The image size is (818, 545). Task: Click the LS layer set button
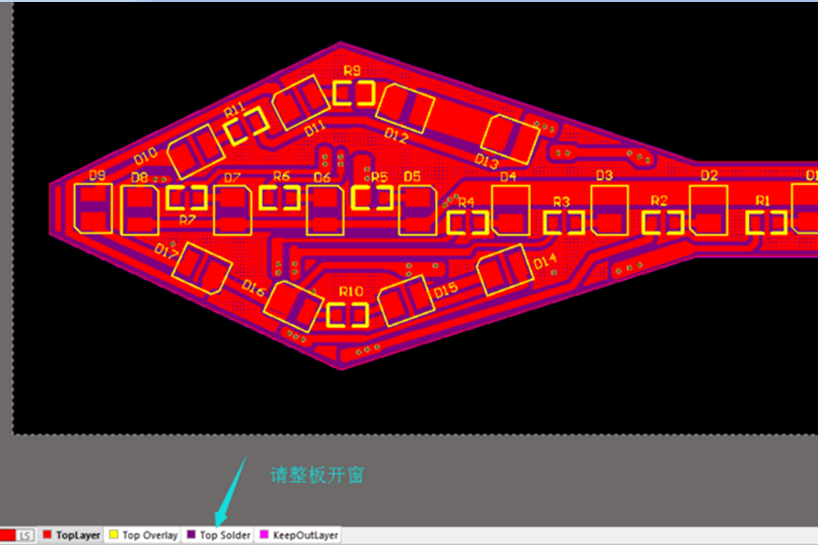25,536
